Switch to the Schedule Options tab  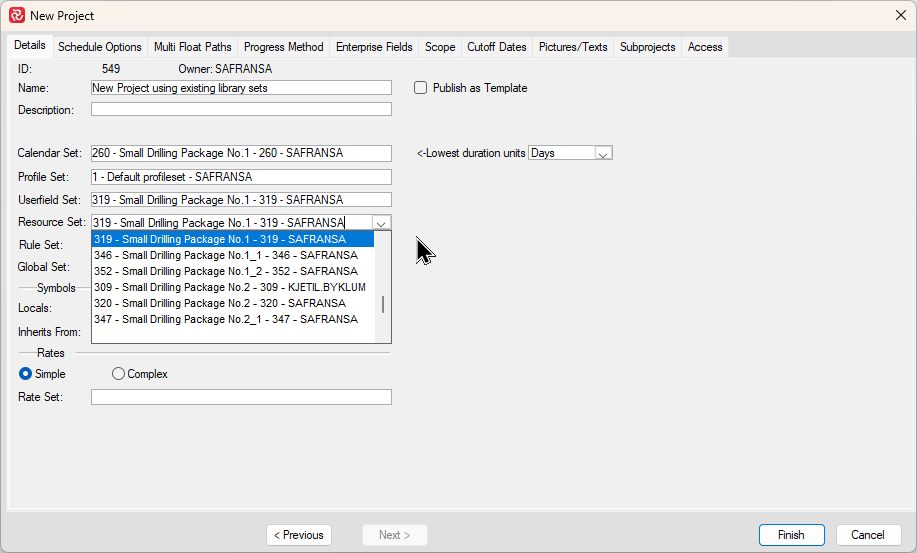pos(99,47)
